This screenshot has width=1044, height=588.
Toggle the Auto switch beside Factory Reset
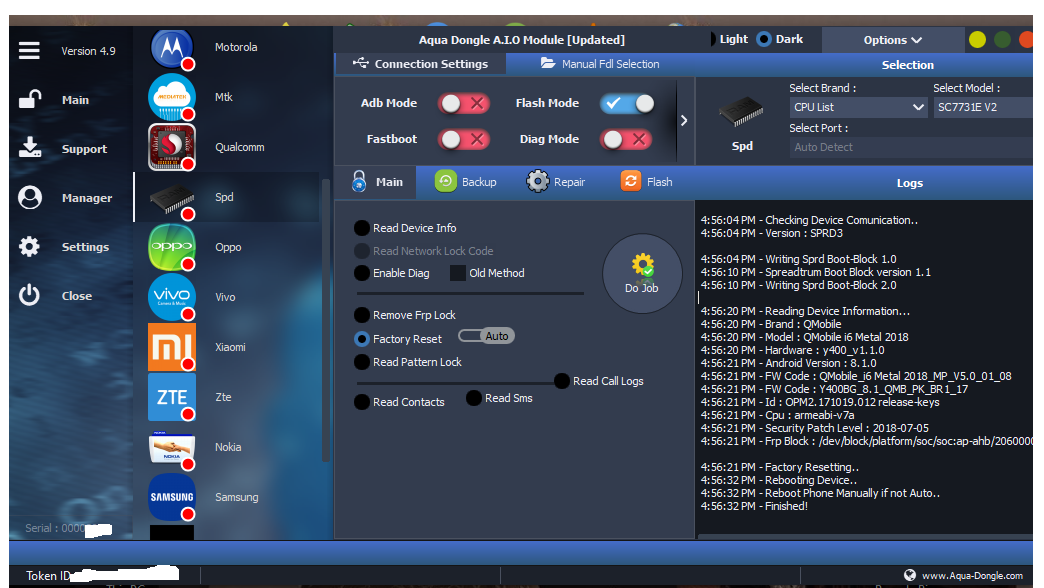click(486, 336)
